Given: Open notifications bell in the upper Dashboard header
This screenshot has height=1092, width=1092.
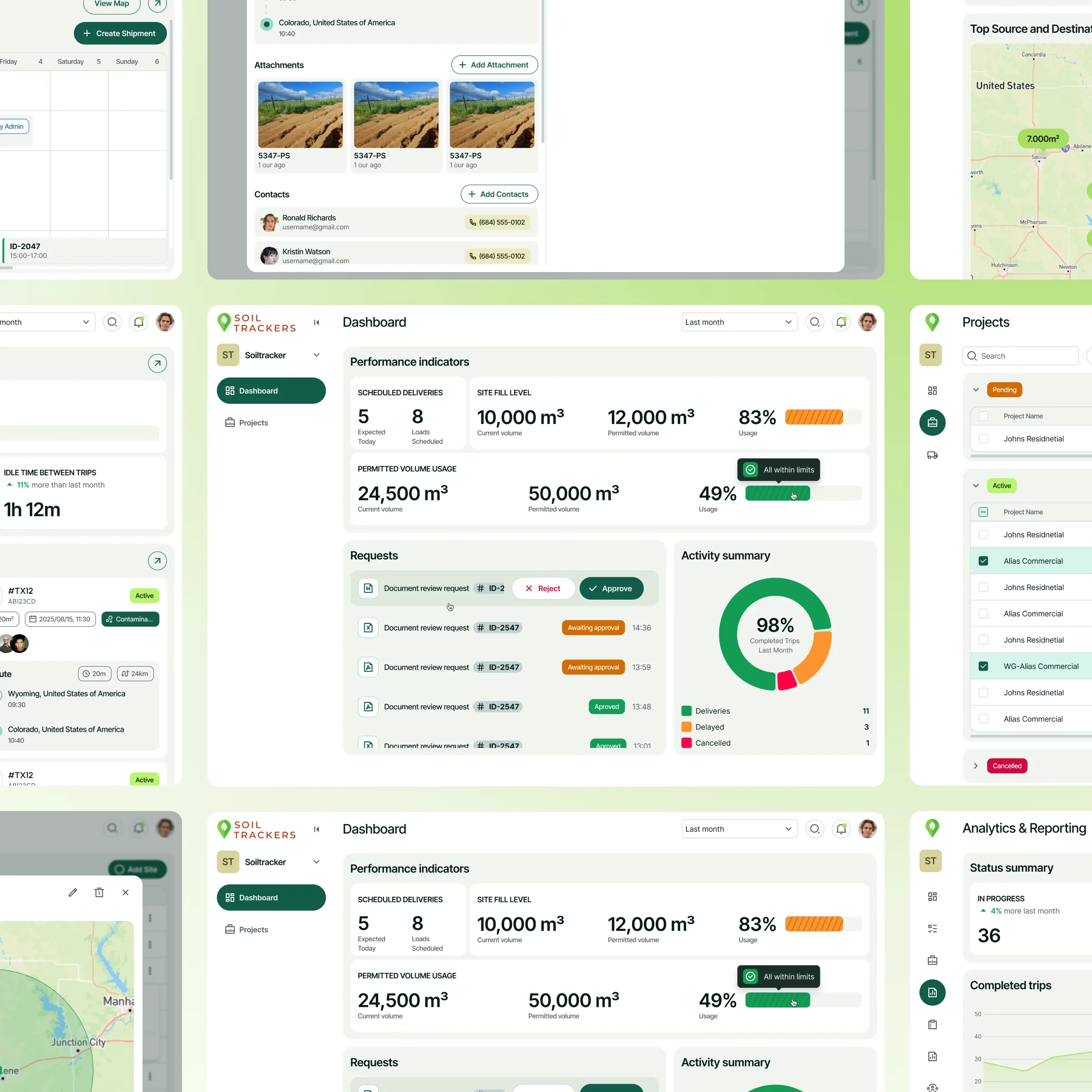Looking at the screenshot, I should coord(841,322).
